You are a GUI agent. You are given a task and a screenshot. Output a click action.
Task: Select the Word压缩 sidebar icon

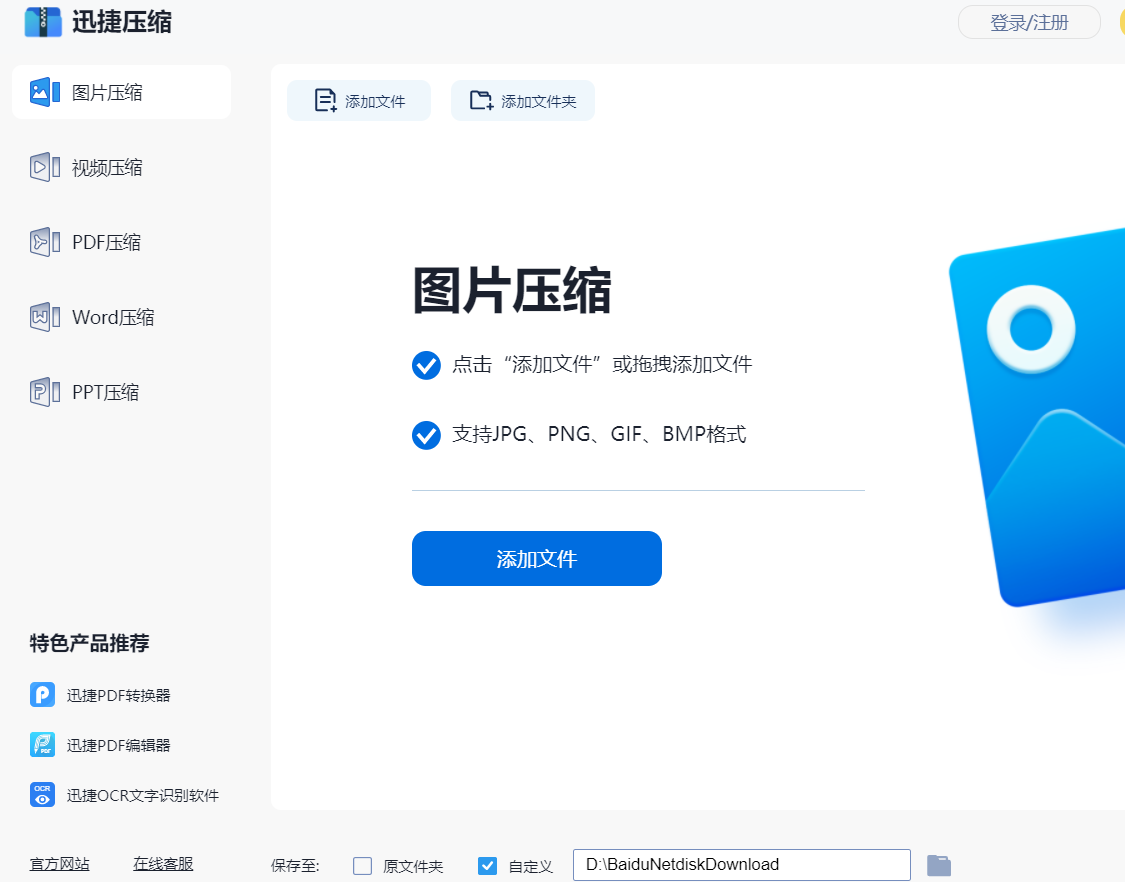click(x=44, y=317)
